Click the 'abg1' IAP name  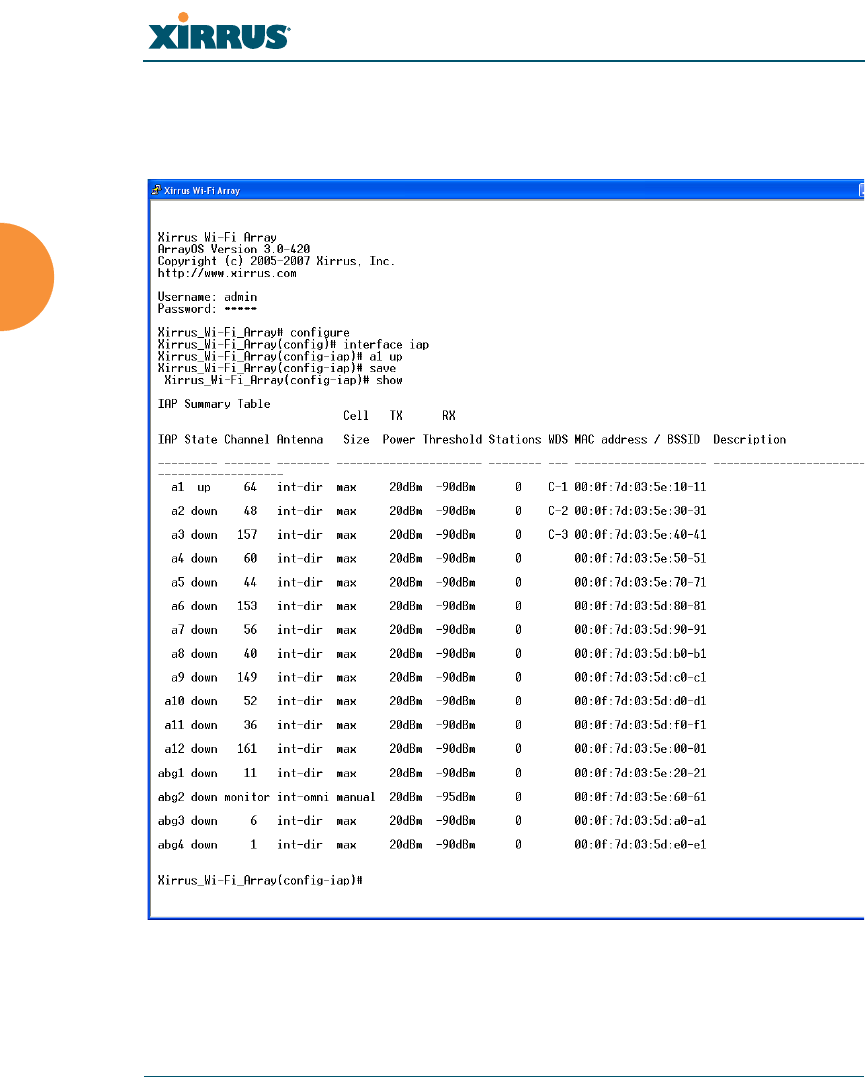pyautogui.click(x=171, y=773)
